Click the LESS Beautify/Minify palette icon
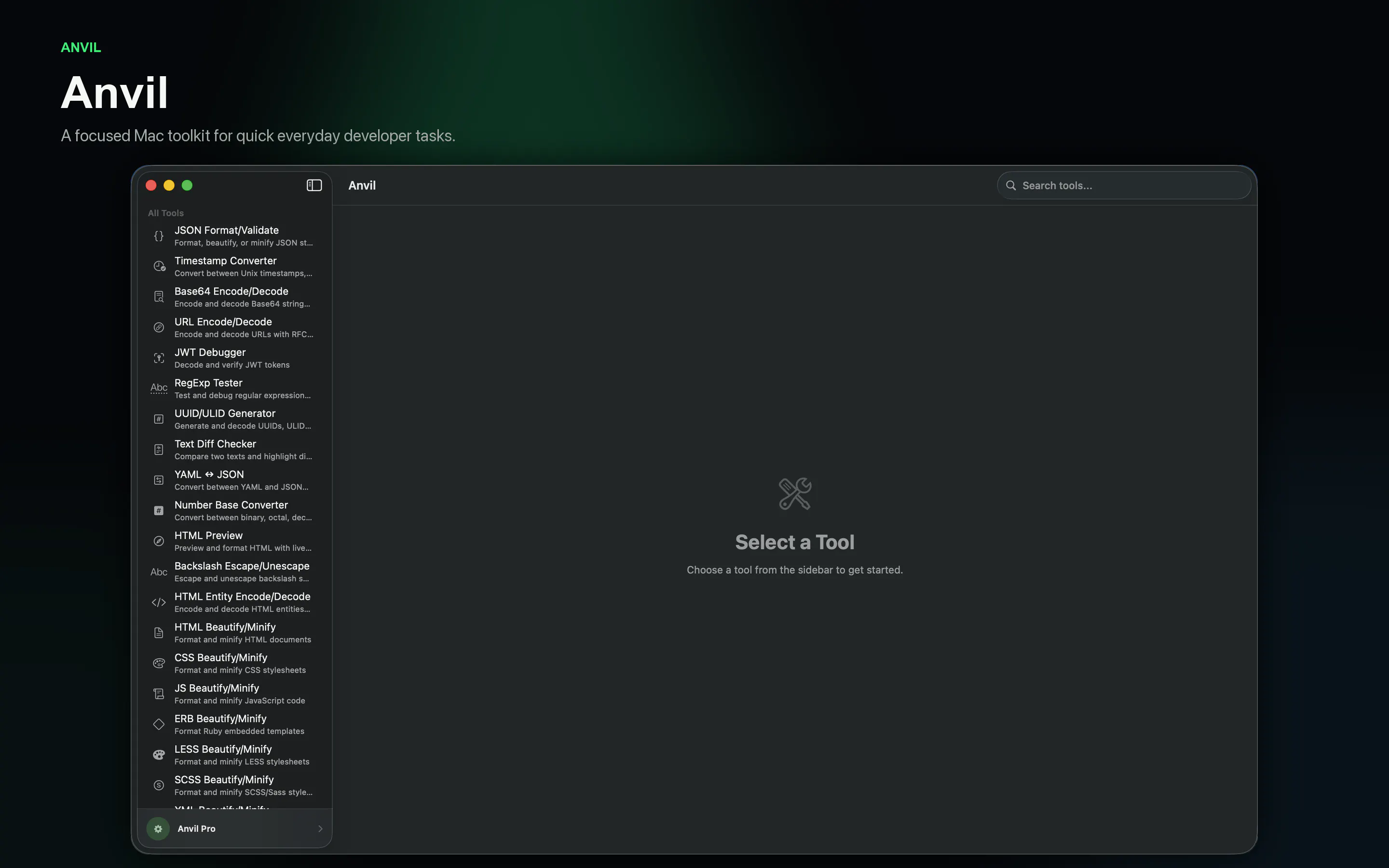 159,755
